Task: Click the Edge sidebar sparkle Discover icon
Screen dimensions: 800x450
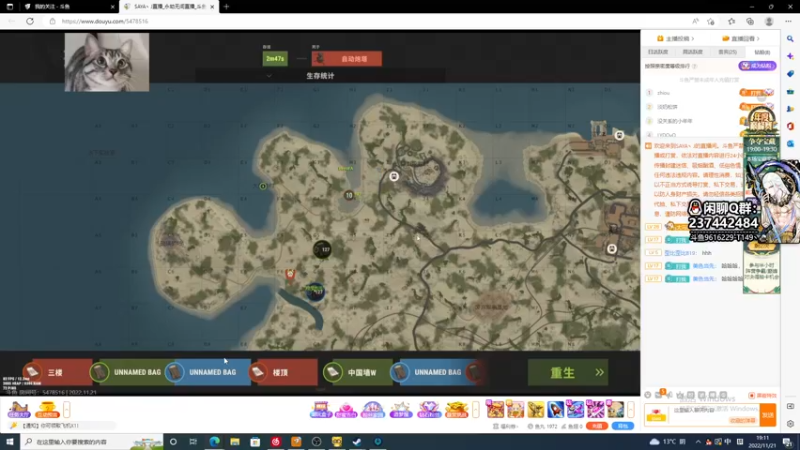Action: [790, 56]
